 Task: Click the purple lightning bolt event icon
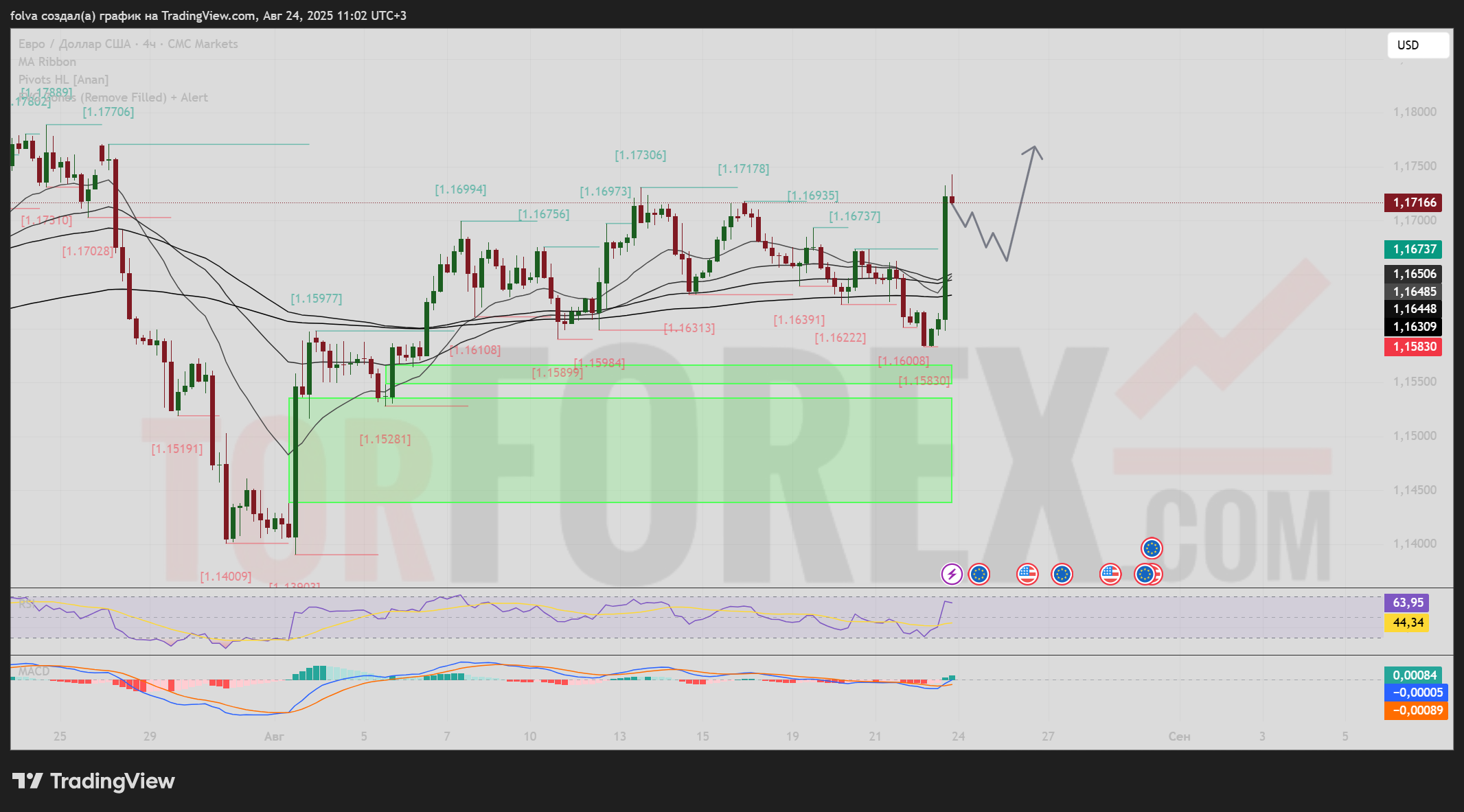(951, 574)
